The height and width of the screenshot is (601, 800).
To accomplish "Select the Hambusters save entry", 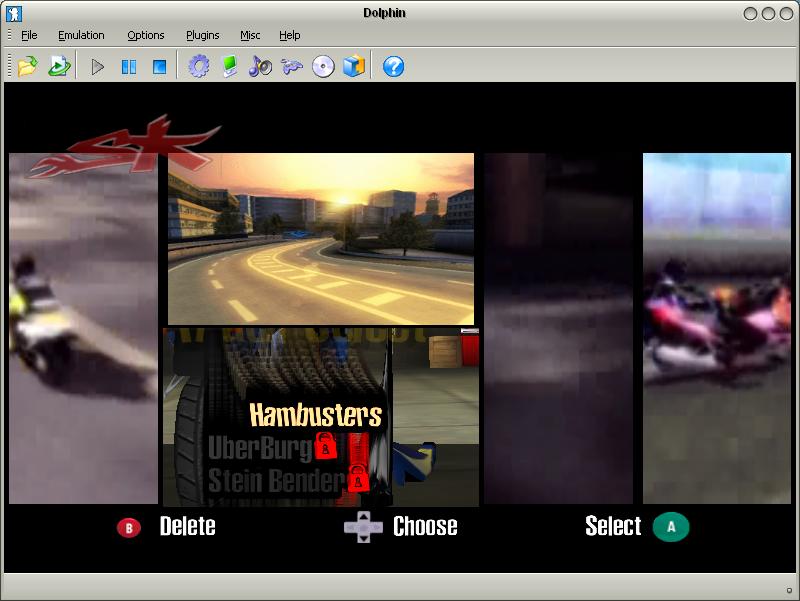I will click(315, 414).
